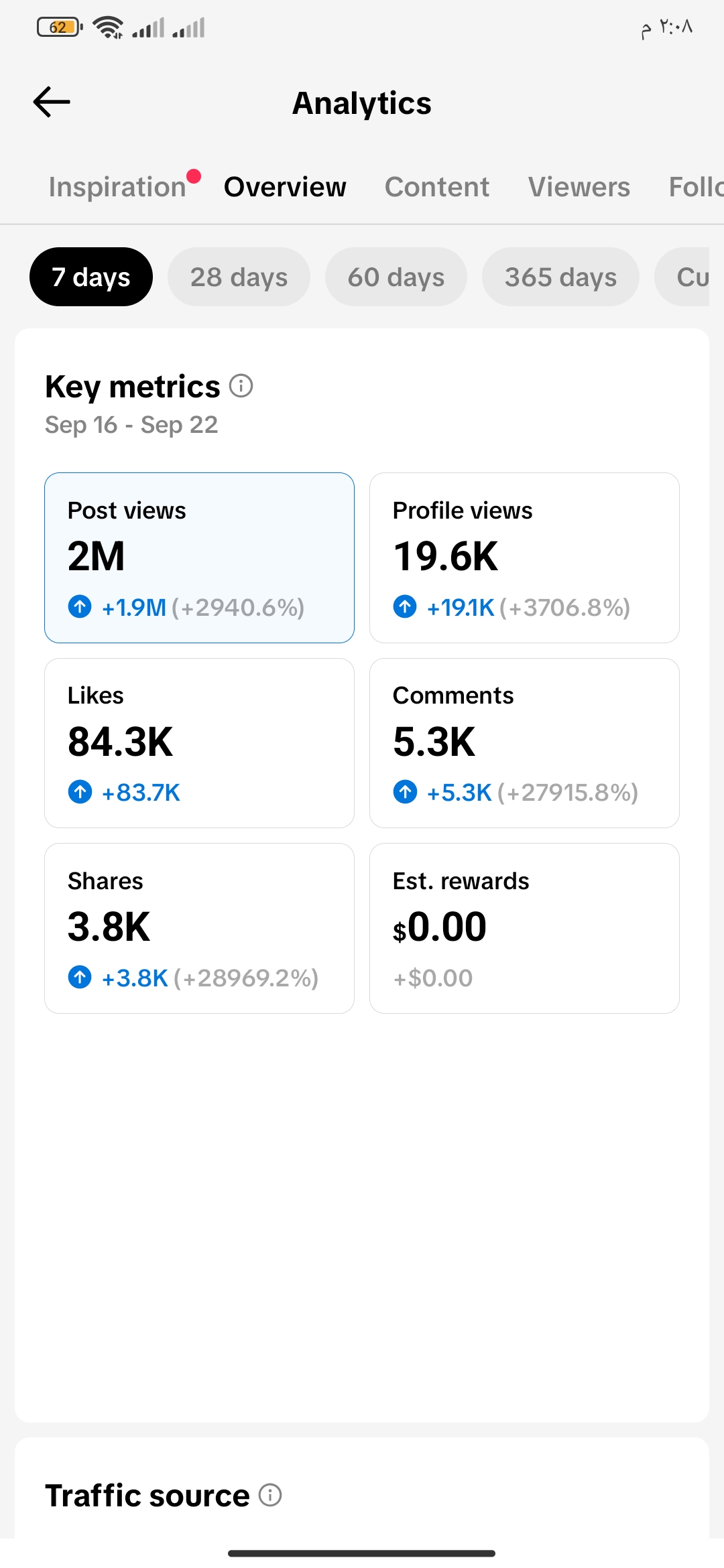Select the 60 days range chip
Screen dimensions: 724x1568
click(x=396, y=277)
